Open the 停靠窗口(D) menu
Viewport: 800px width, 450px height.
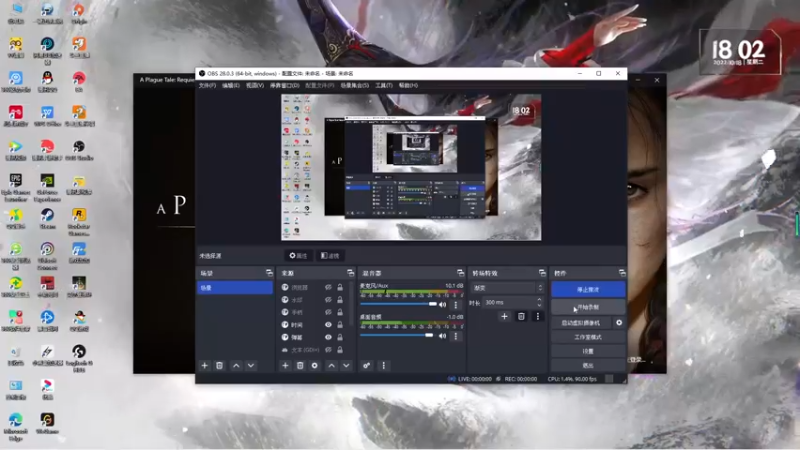coord(284,85)
